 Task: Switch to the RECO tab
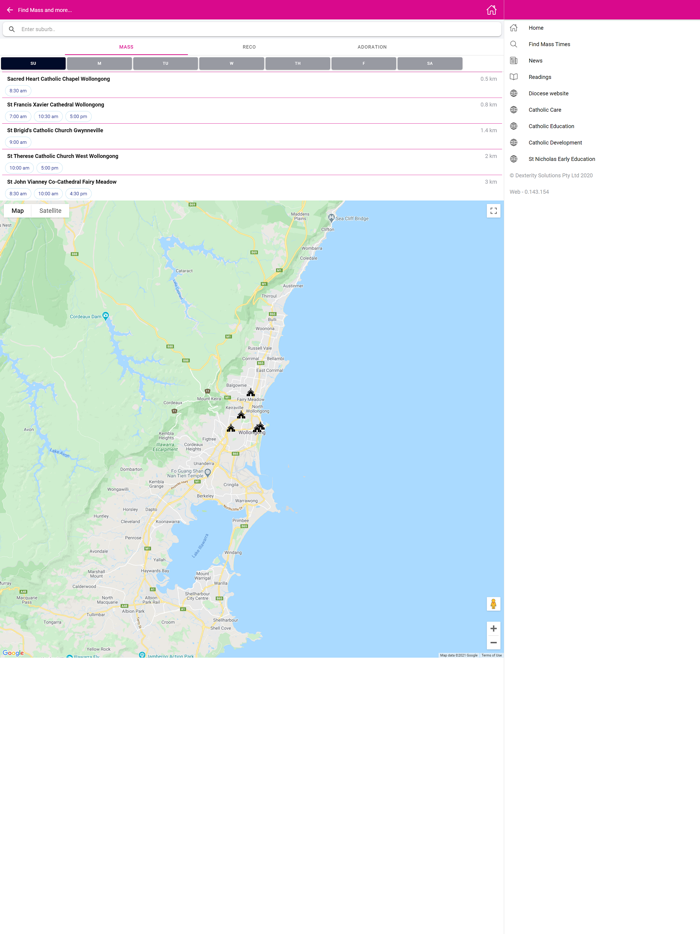tap(249, 47)
